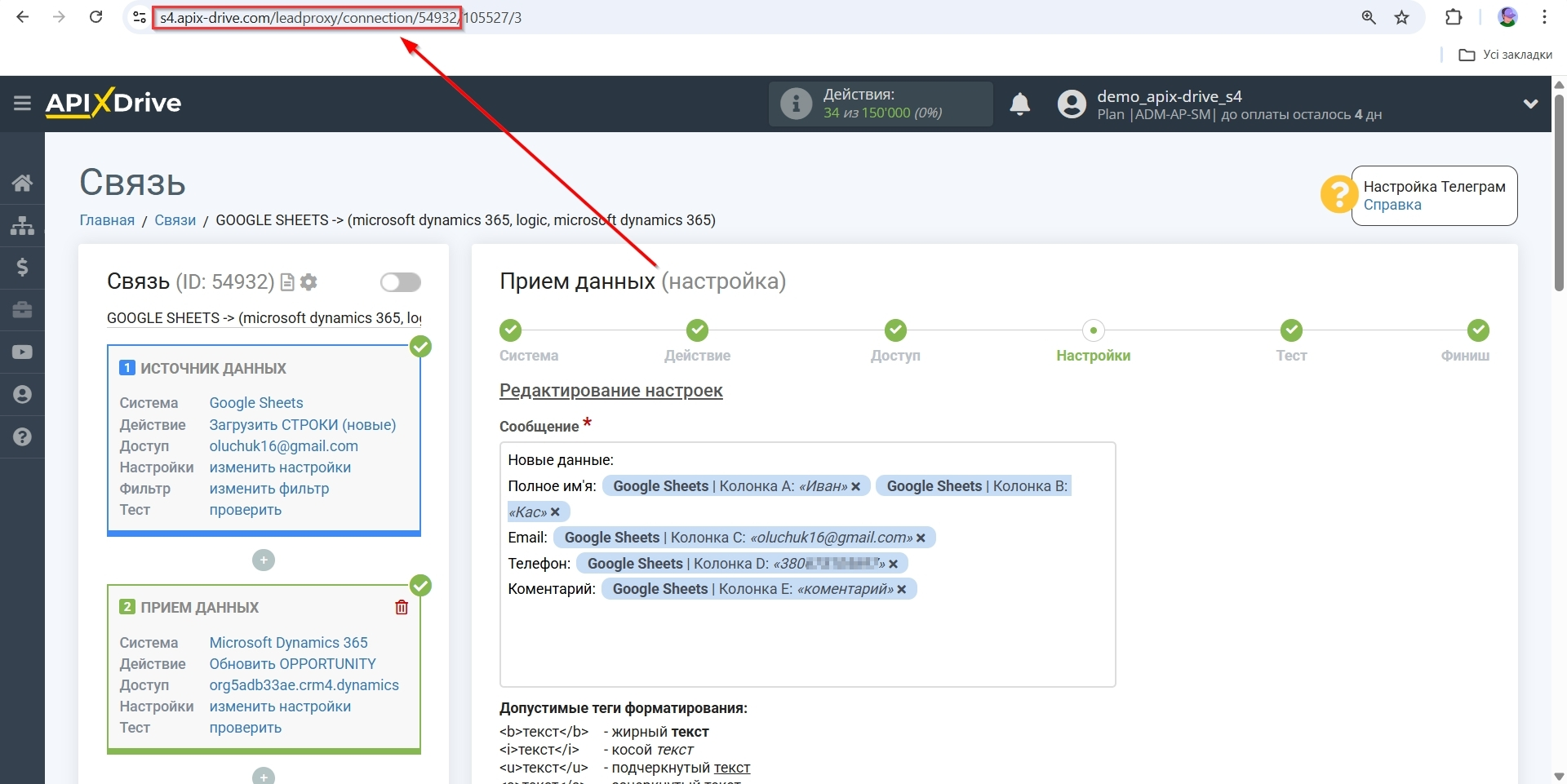Viewport: 1567px width, 784px height.
Task: Open site information icon in address bar
Action: [140, 17]
